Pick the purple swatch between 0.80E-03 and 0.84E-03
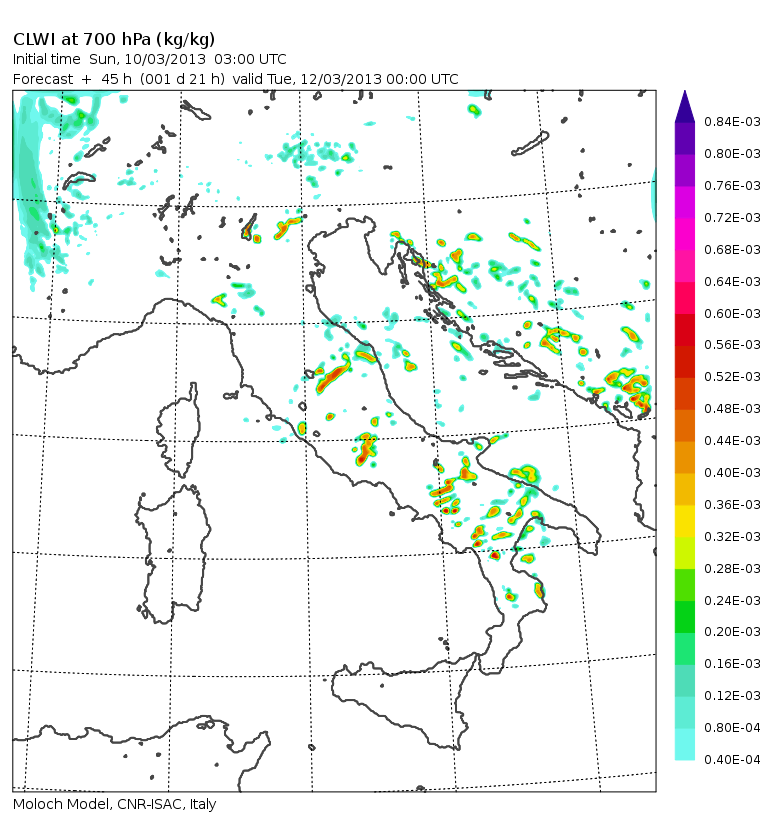Viewport: 760px width, 828px height. click(684, 138)
